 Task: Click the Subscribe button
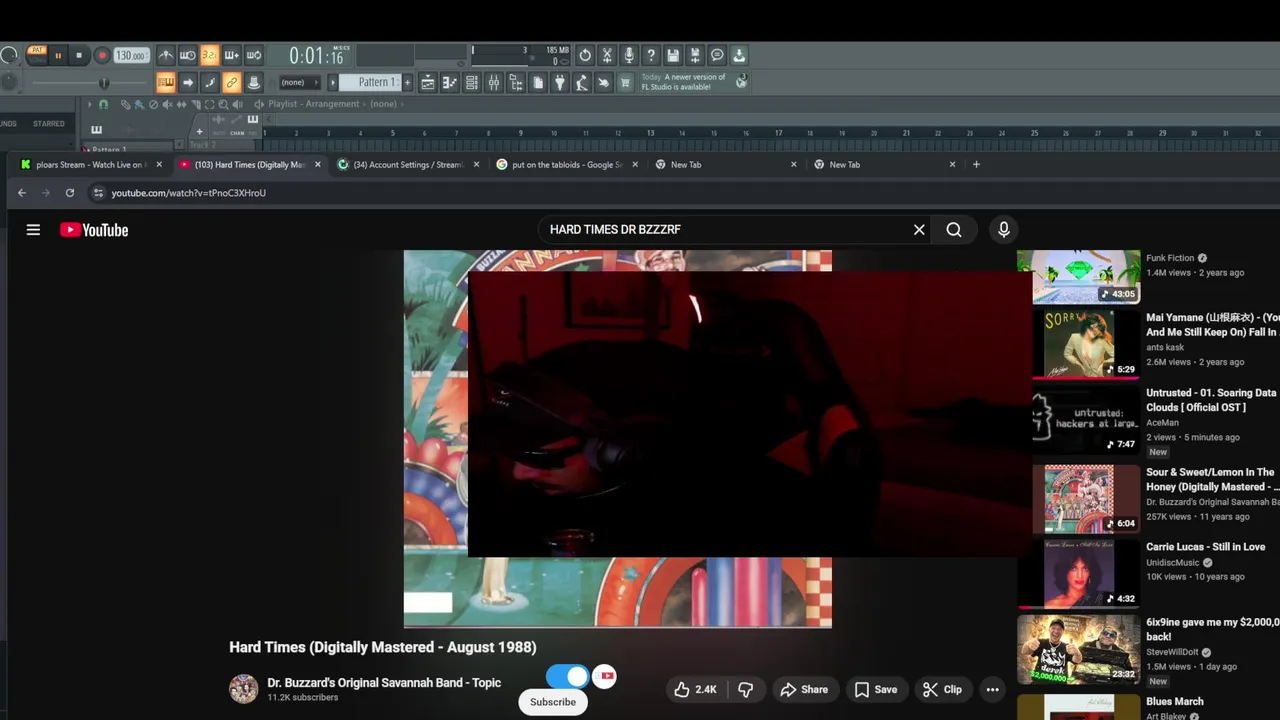pos(553,702)
